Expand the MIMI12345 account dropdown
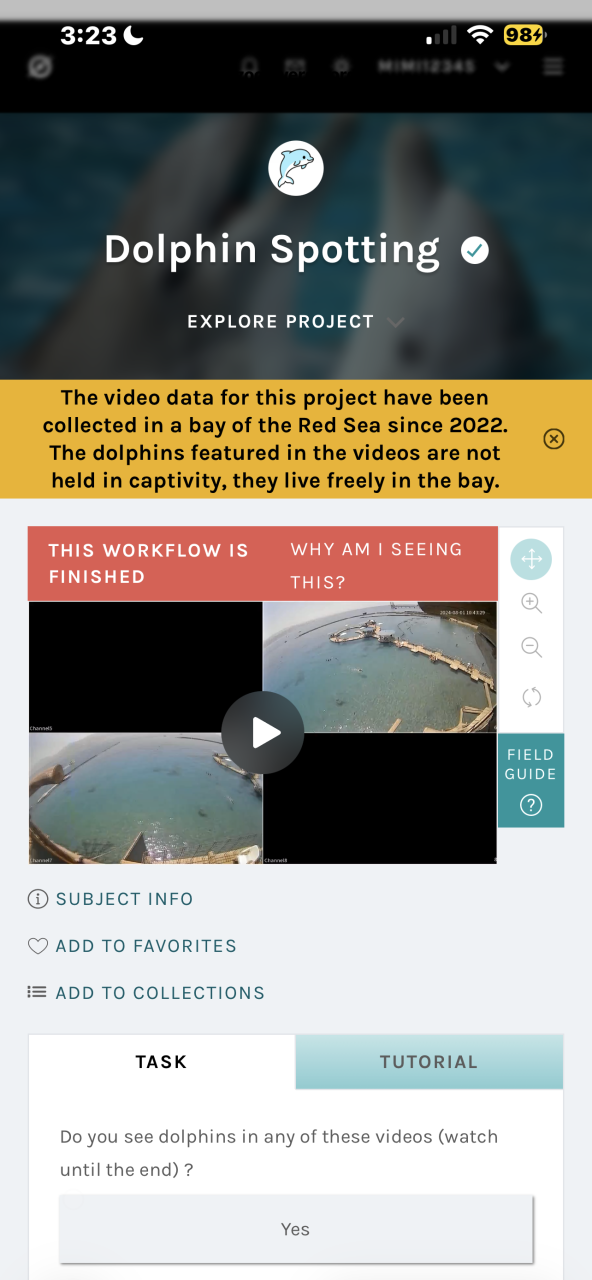 443,67
